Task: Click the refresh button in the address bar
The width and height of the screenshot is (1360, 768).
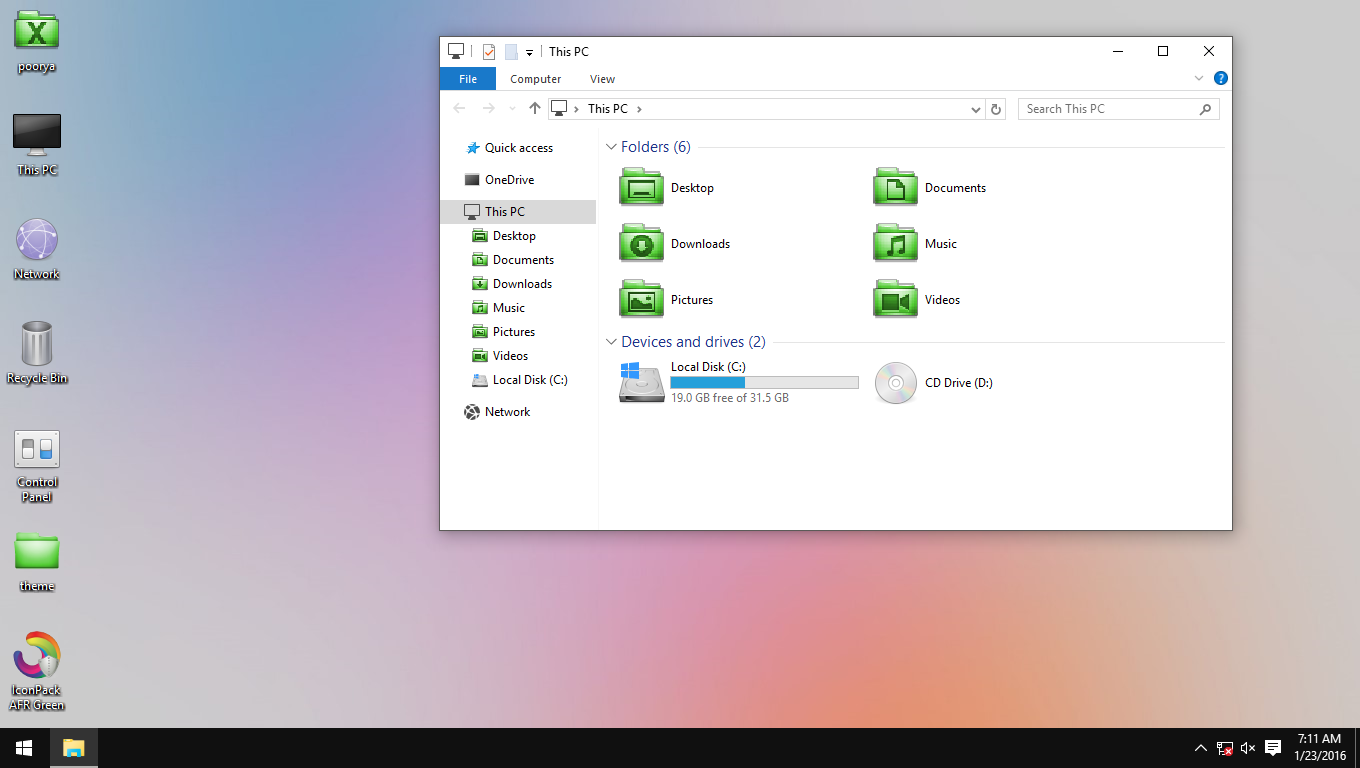Action: pyautogui.click(x=996, y=108)
